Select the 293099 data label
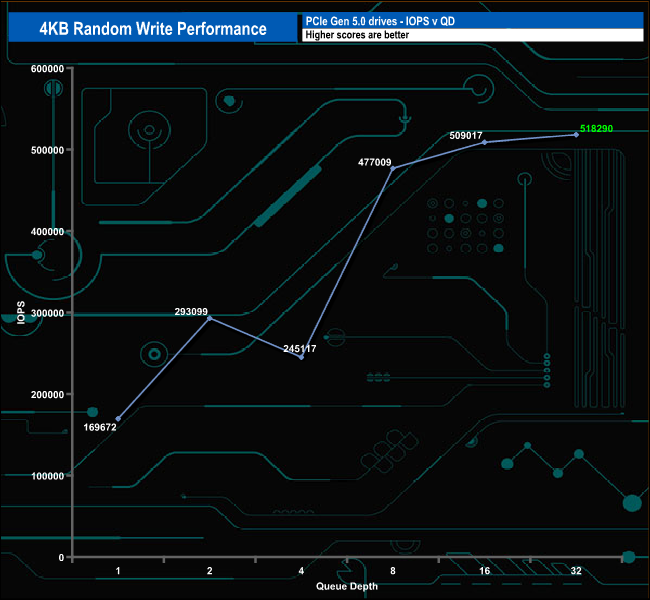Viewport: 650px width, 600px height. 191,311
